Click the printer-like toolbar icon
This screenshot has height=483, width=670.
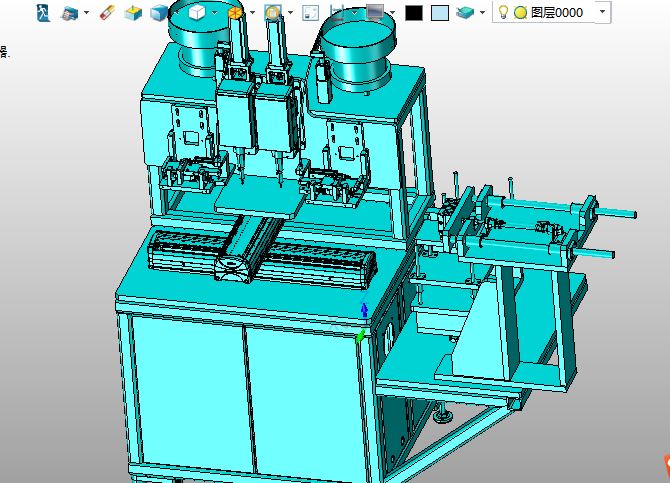(70, 13)
